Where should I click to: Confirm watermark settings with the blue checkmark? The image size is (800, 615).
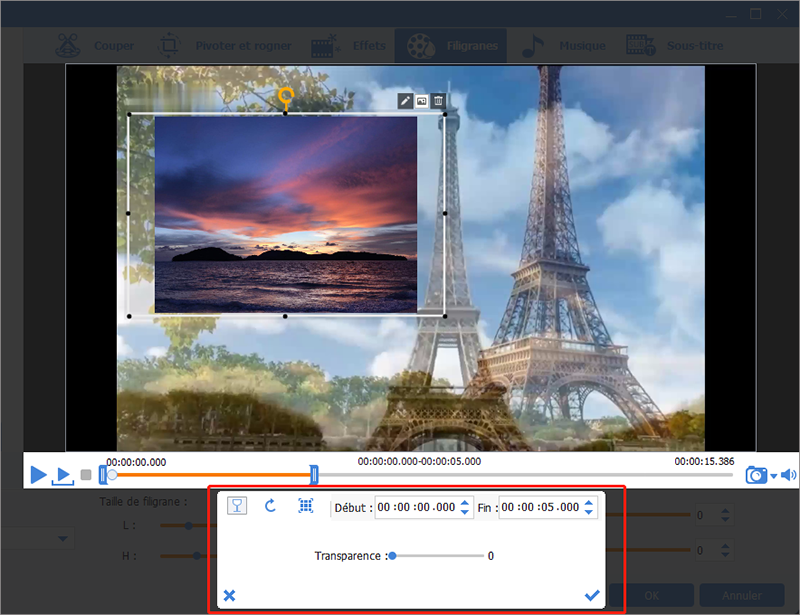click(x=592, y=595)
